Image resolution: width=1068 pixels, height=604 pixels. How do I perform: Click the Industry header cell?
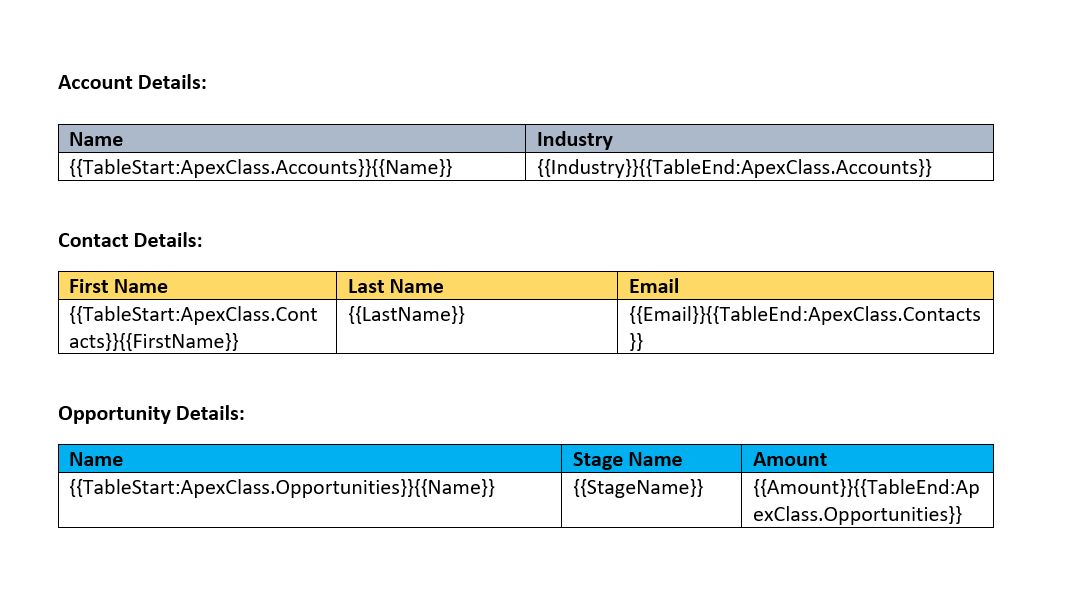(759, 139)
